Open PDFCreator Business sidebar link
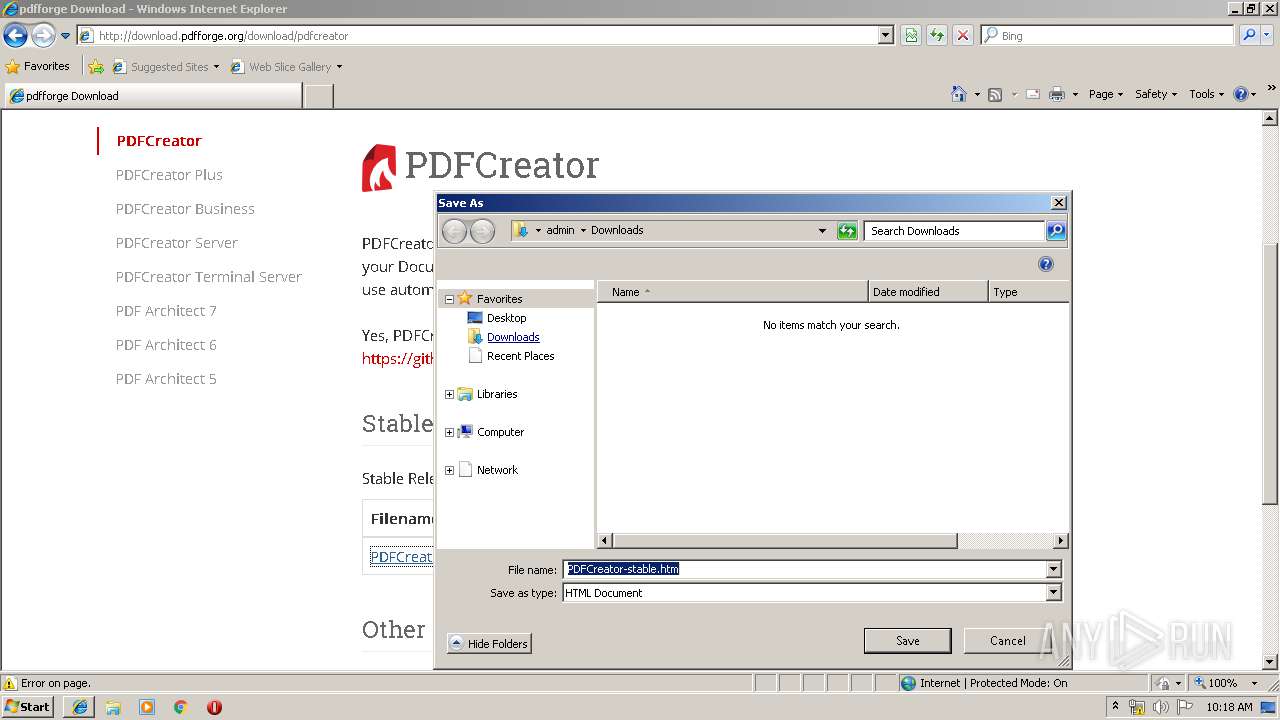This screenshot has height=720, width=1280. [x=185, y=209]
